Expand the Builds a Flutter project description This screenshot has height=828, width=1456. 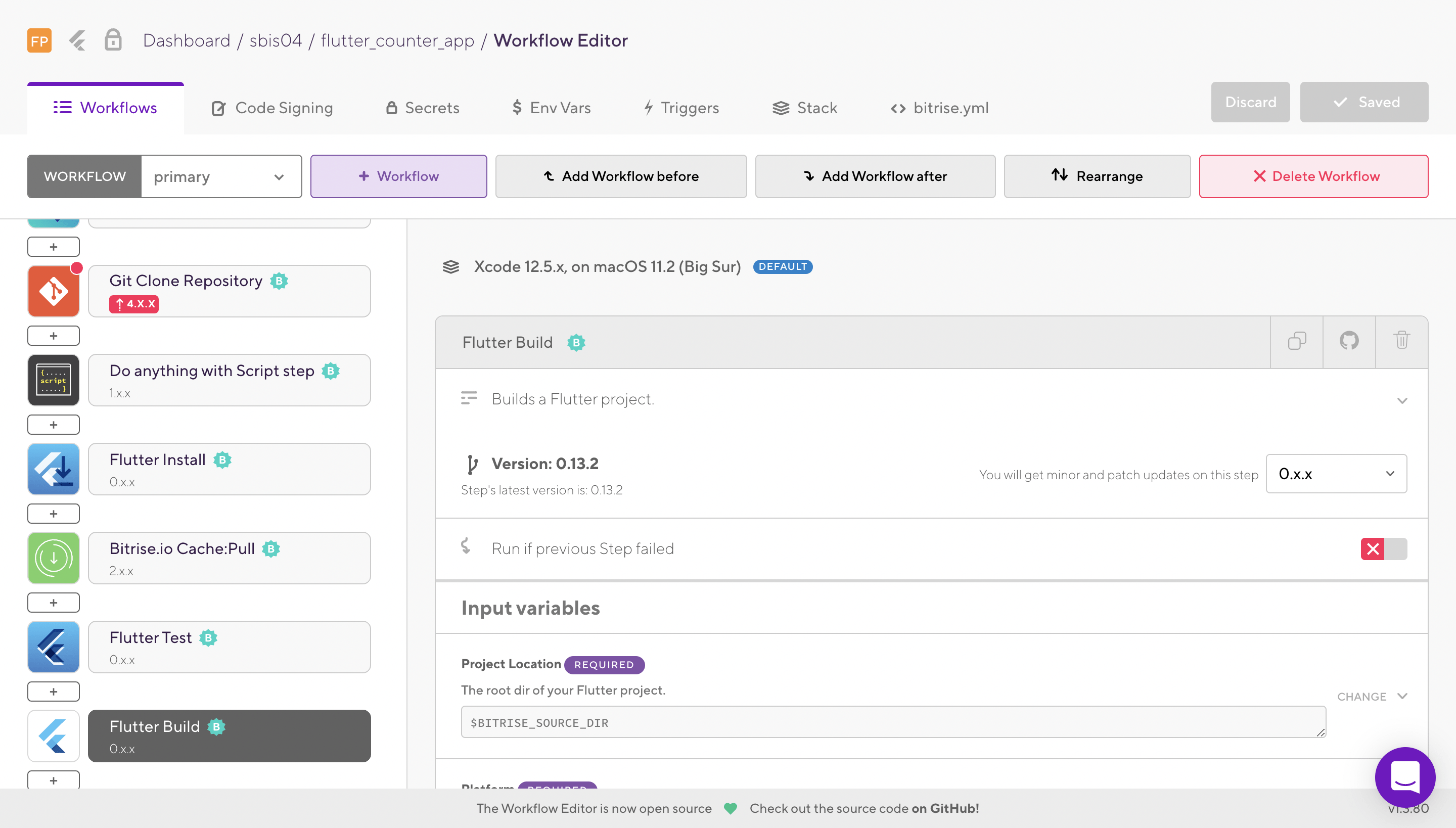point(1402,400)
